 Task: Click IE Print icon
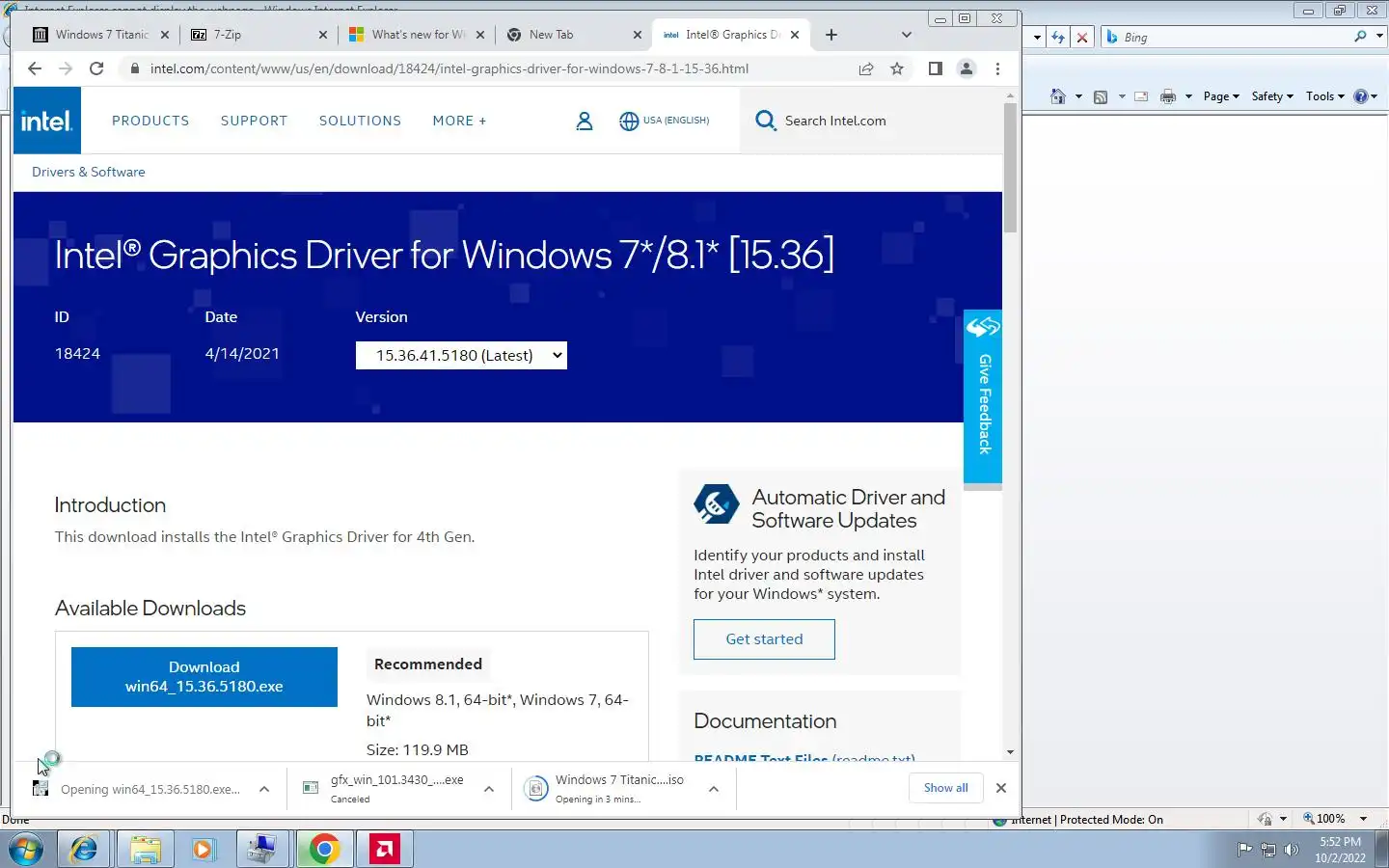tap(1168, 96)
